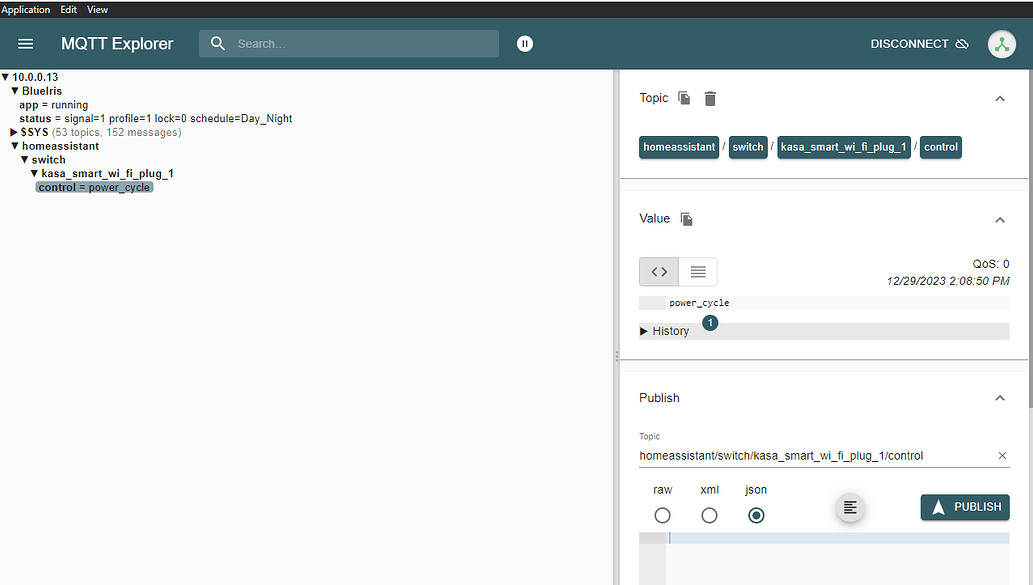Select the app = running row

[53, 105]
